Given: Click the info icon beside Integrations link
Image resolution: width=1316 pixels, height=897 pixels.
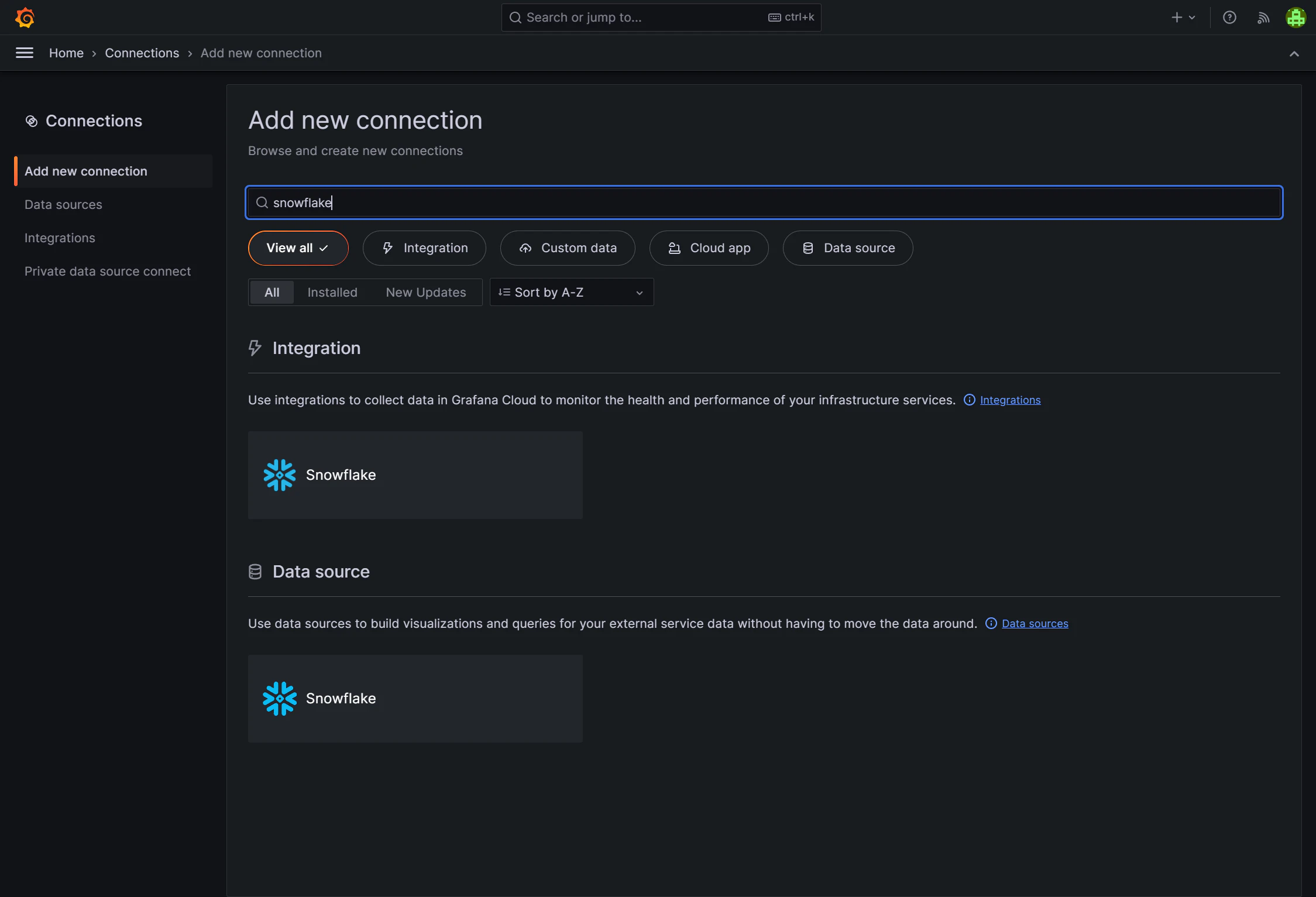Looking at the screenshot, I should [969, 400].
